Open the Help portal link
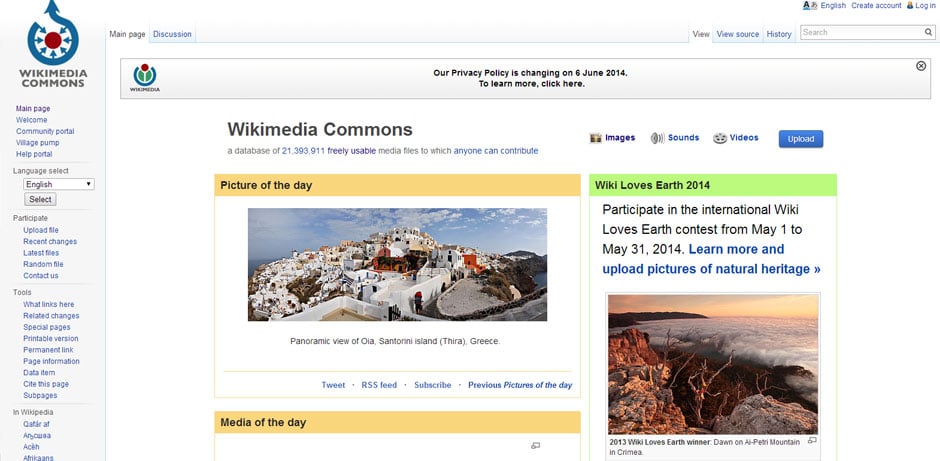Image resolution: width=940 pixels, height=461 pixels. coord(34,154)
